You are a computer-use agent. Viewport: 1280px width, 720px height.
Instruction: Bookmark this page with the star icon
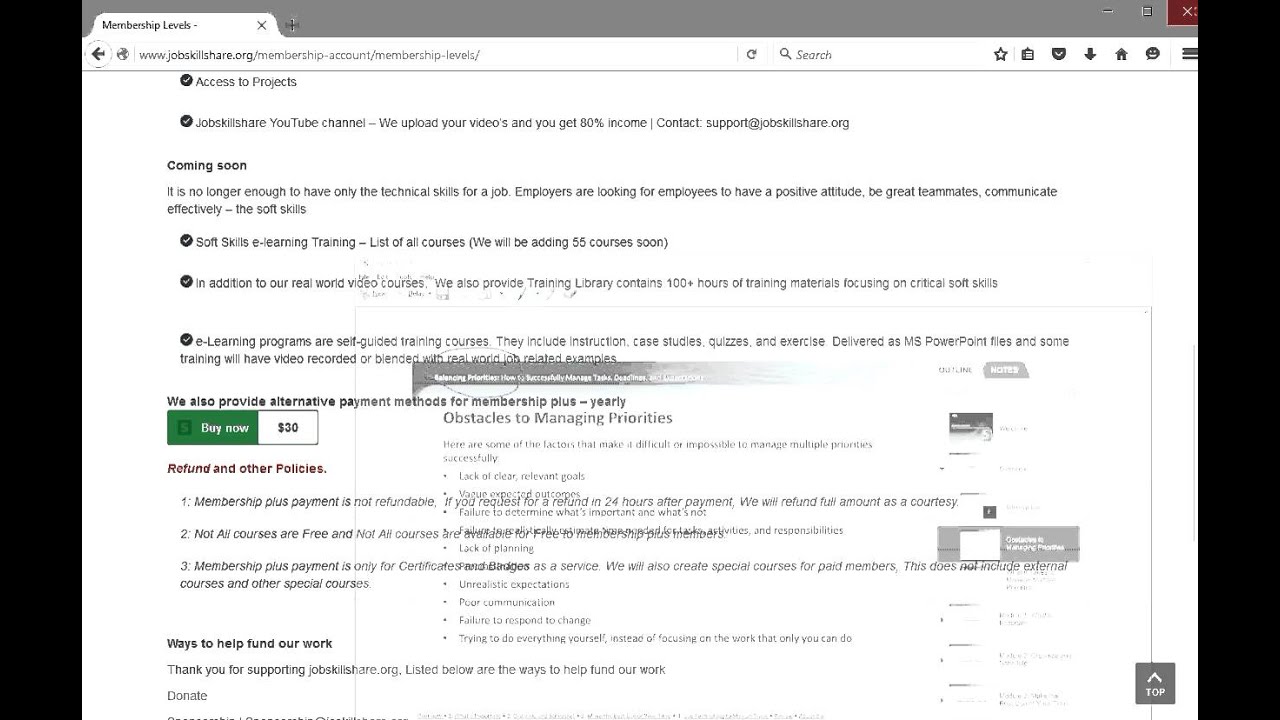coord(1000,54)
